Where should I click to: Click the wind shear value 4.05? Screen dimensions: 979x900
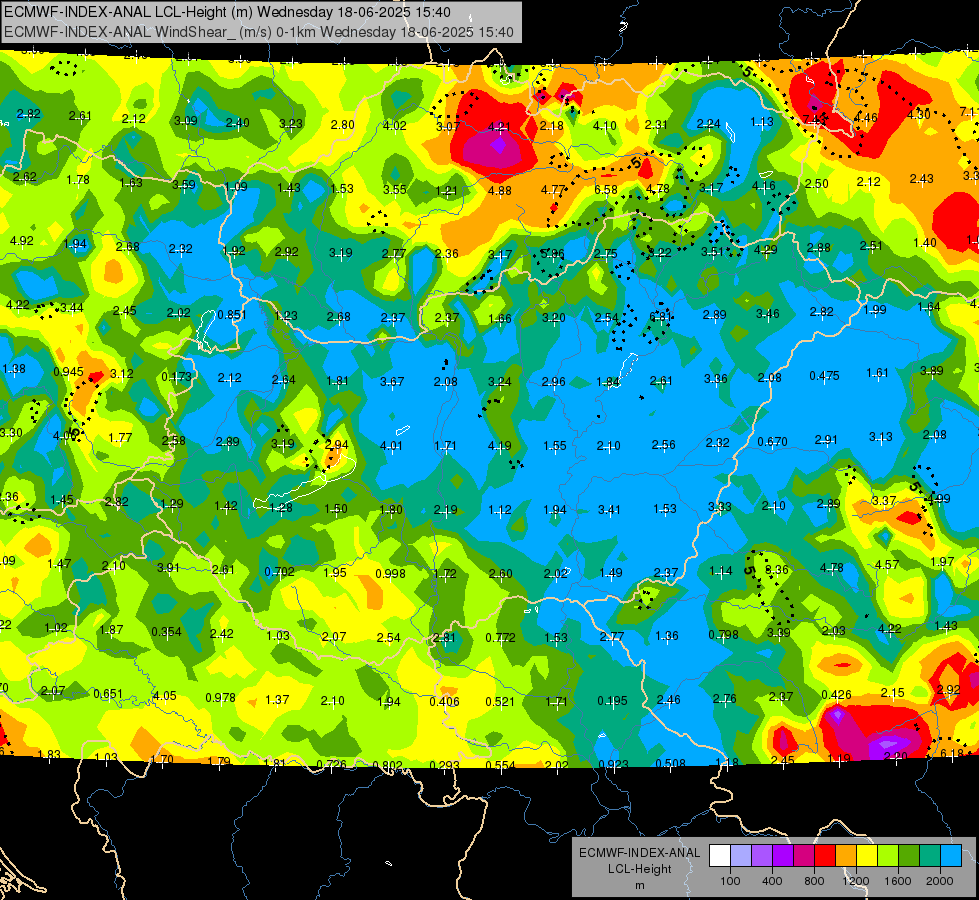point(164,696)
